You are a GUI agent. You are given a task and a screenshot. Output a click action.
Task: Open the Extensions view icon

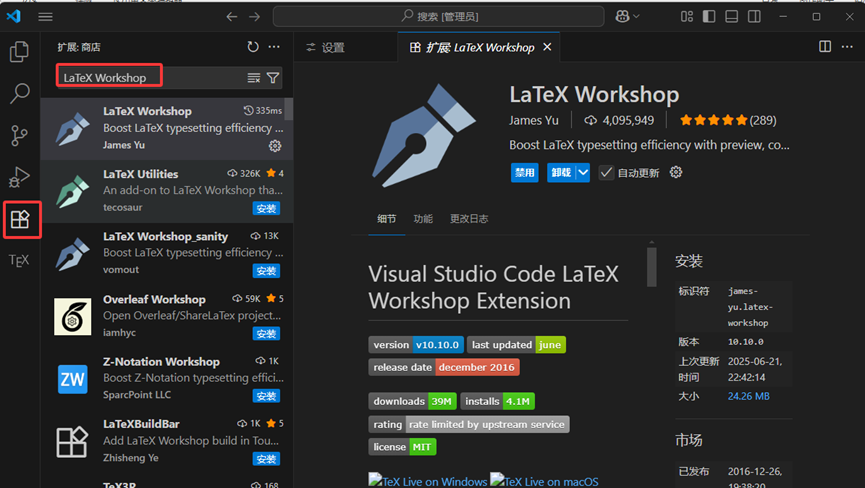tap(20, 219)
